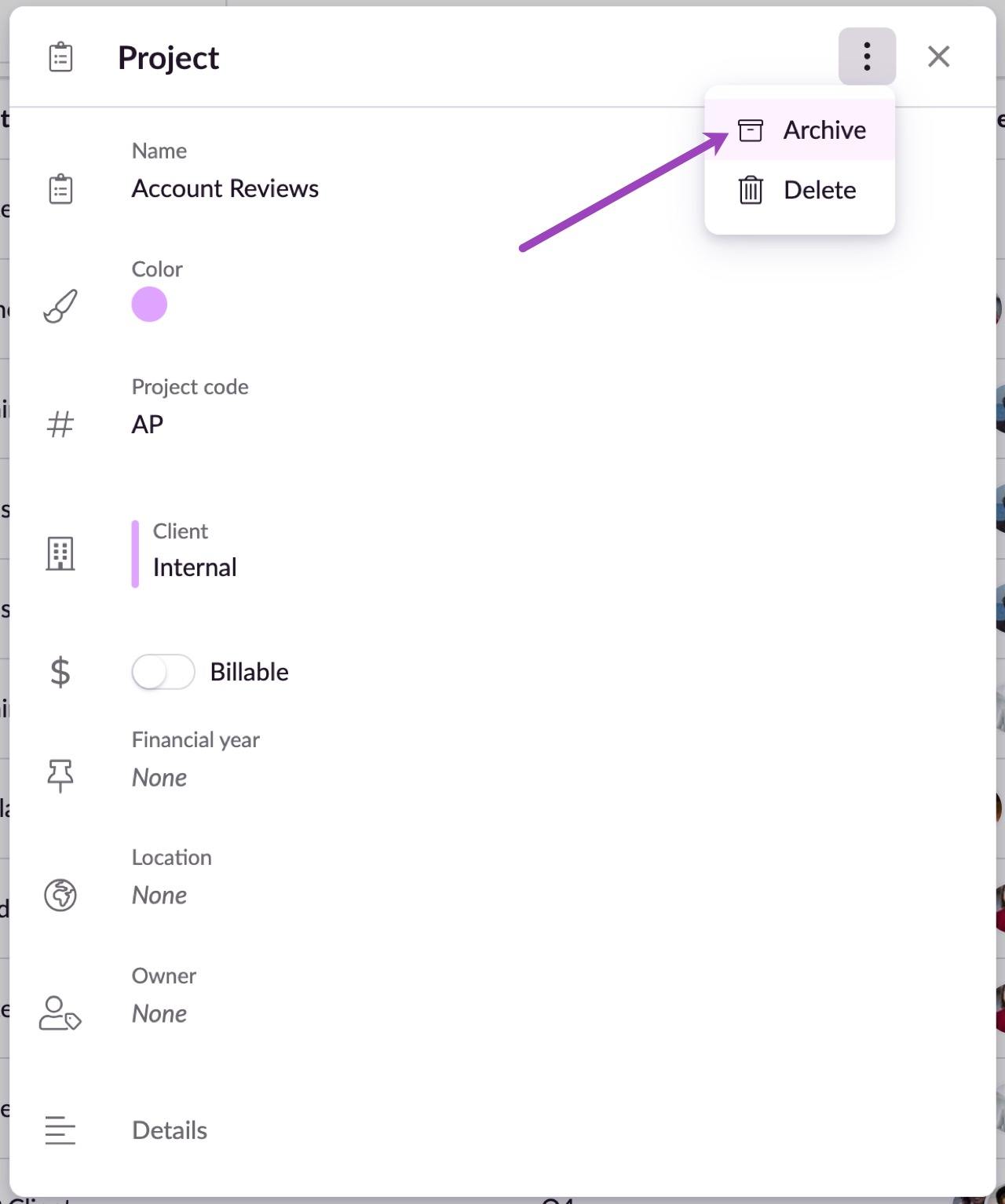The width and height of the screenshot is (1005, 1204).
Task: Click the hash Project code icon
Action: tap(60, 425)
